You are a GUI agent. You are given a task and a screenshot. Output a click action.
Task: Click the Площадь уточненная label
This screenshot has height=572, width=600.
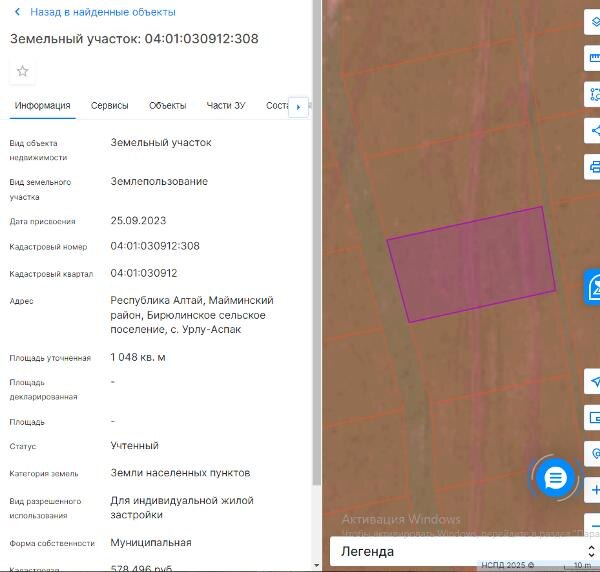point(50,359)
